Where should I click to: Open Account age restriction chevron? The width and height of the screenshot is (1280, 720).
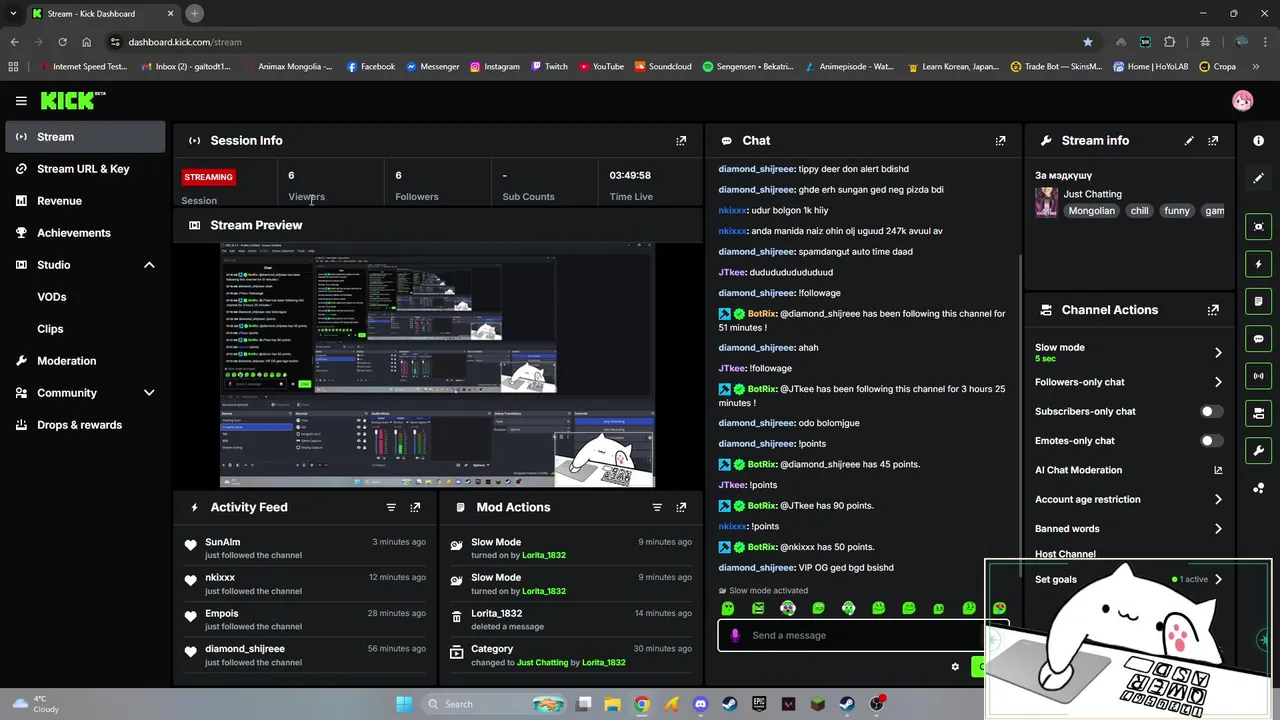[x=1218, y=499]
